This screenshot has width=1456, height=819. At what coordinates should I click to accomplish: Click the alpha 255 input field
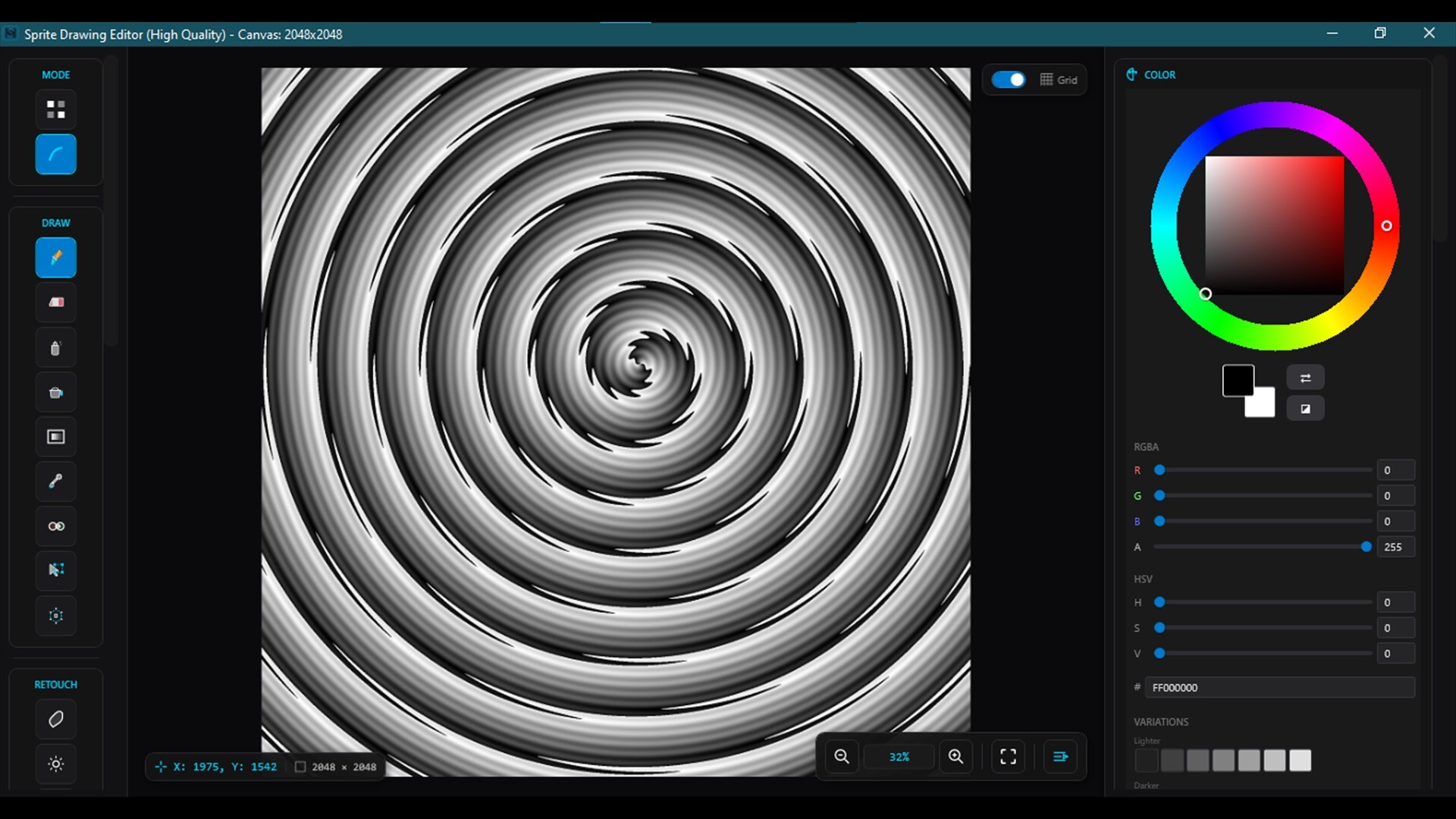[x=1395, y=547]
